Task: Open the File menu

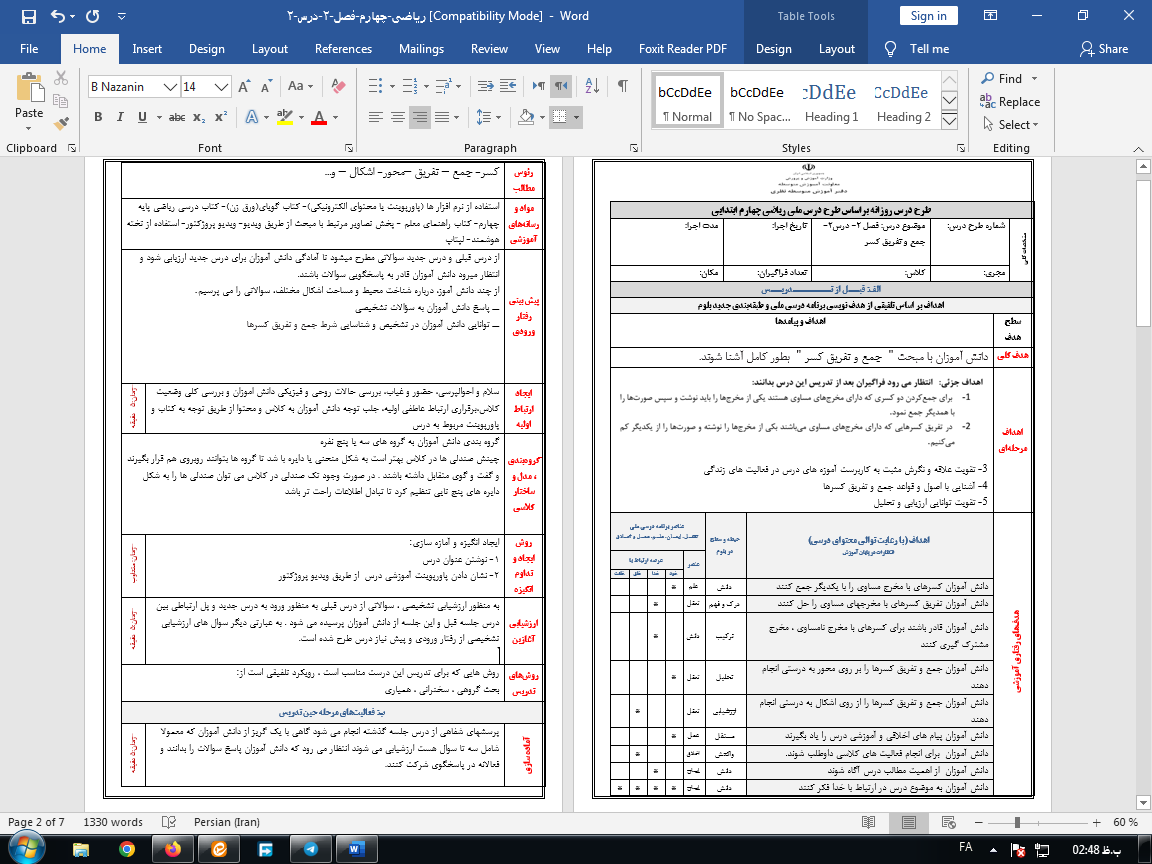Action: pyautogui.click(x=29, y=49)
